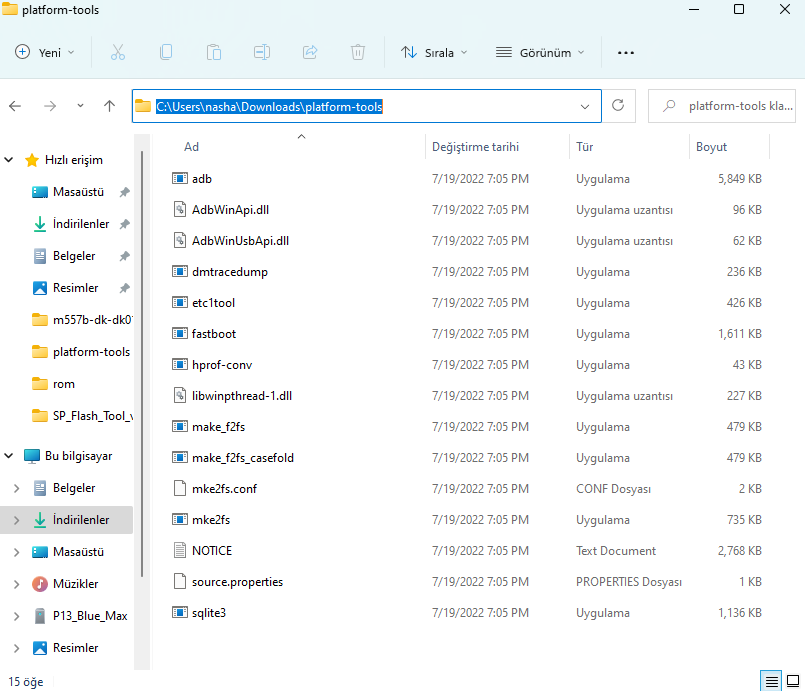Click the Share icon in toolbar
This screenshot has width=805, height=691.
[x=310, y=52]
